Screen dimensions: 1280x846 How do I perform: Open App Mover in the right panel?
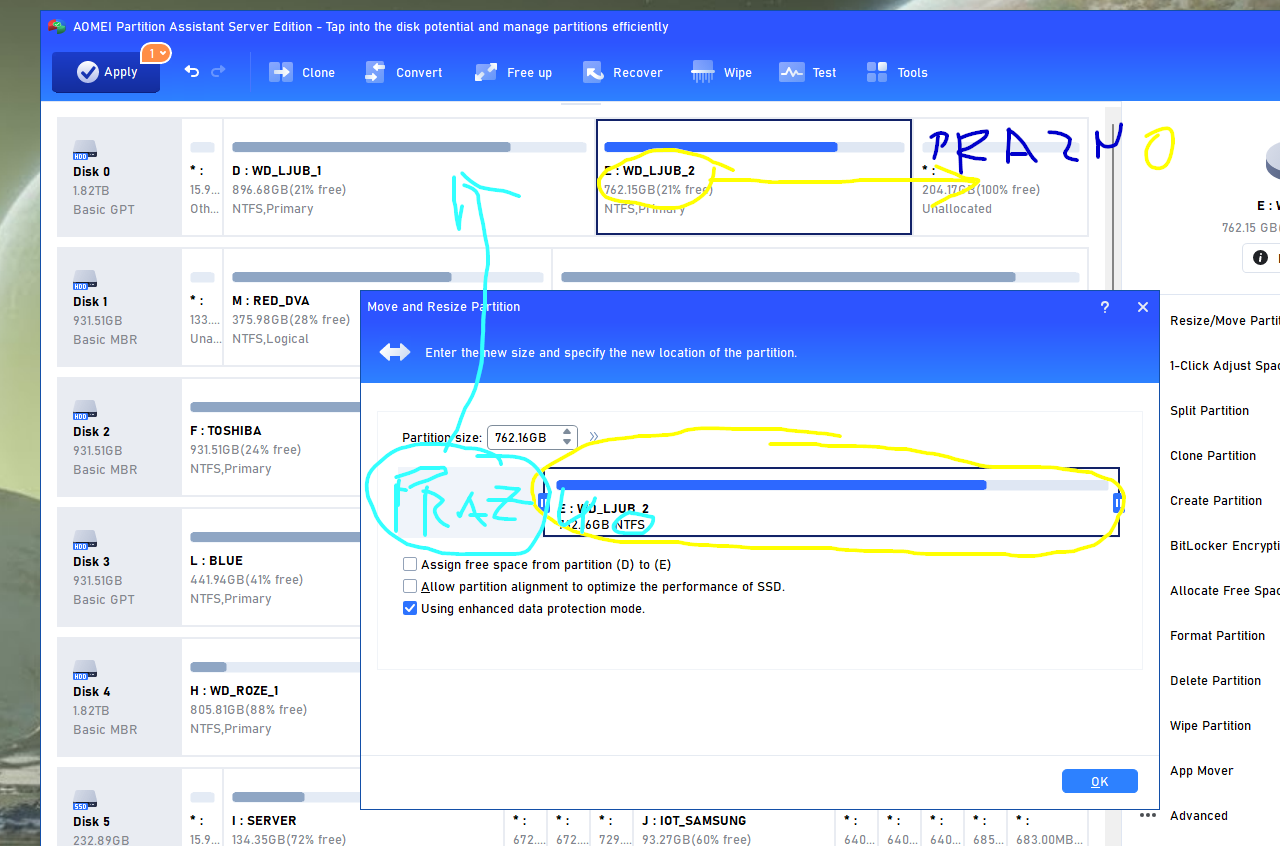click(1201, 771)
